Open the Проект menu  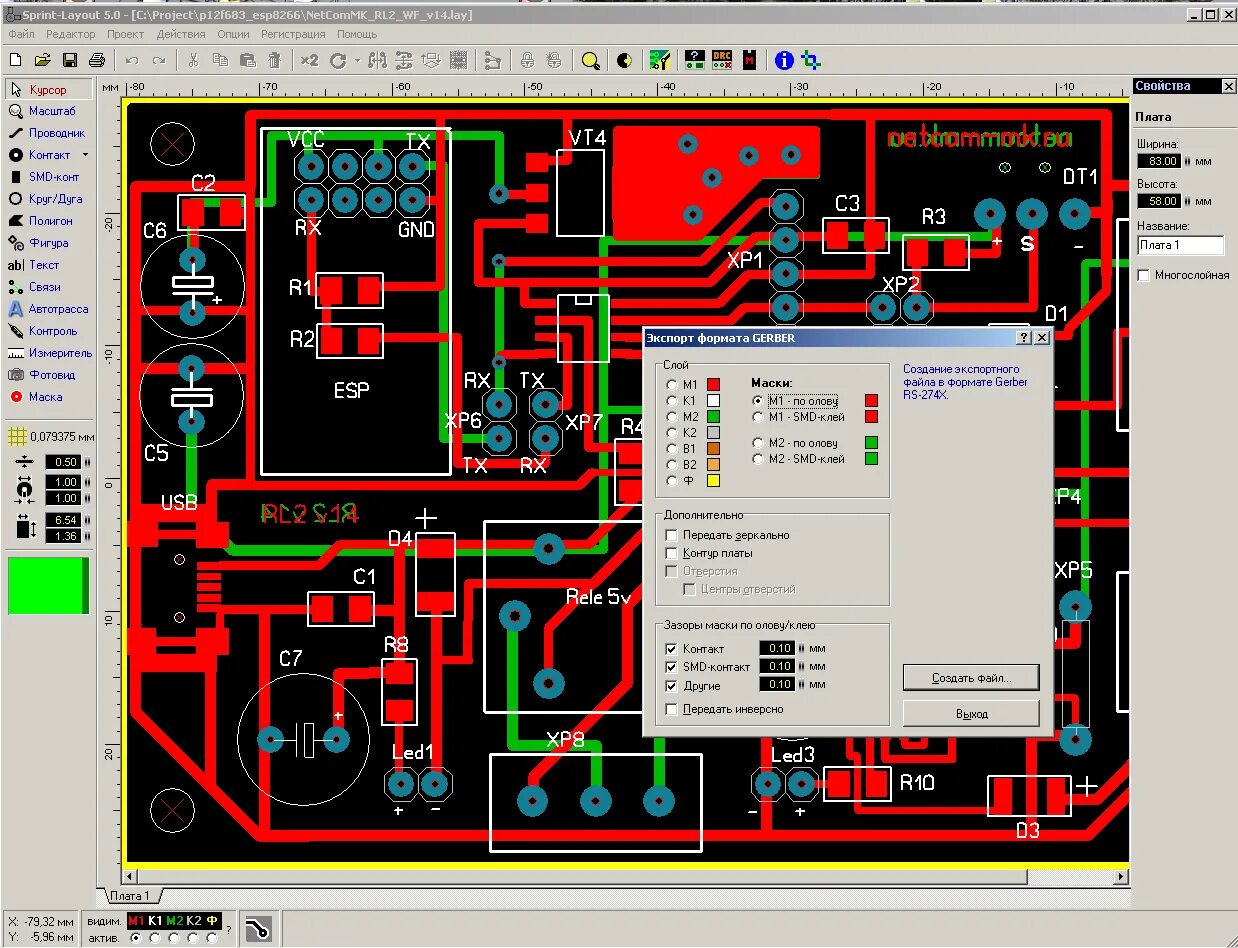point(125,34)
